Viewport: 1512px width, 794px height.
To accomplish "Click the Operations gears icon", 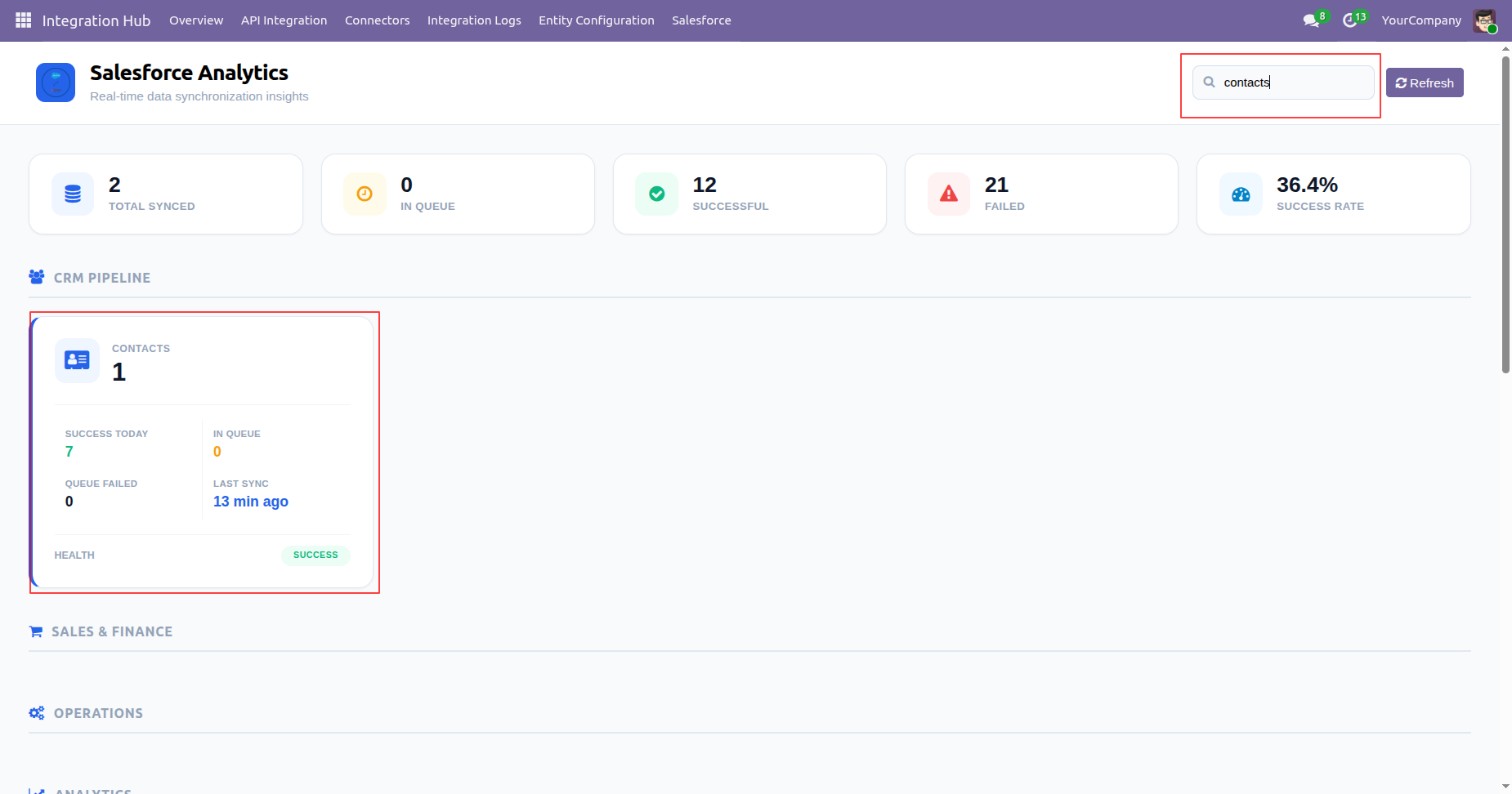I will click(37, 713).
